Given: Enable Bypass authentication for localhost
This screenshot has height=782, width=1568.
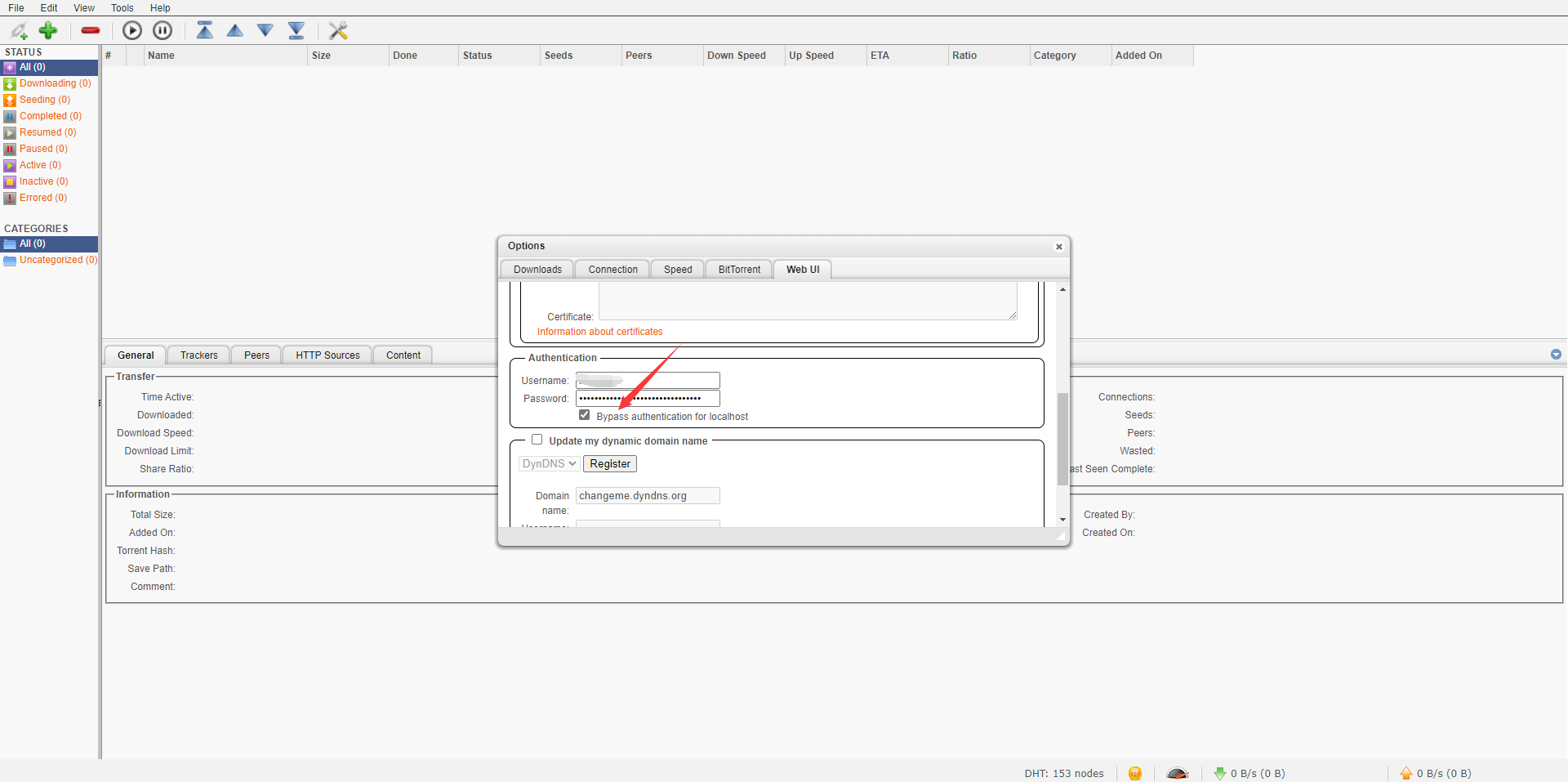Looking at the screenshot, I should pos(584,415).
